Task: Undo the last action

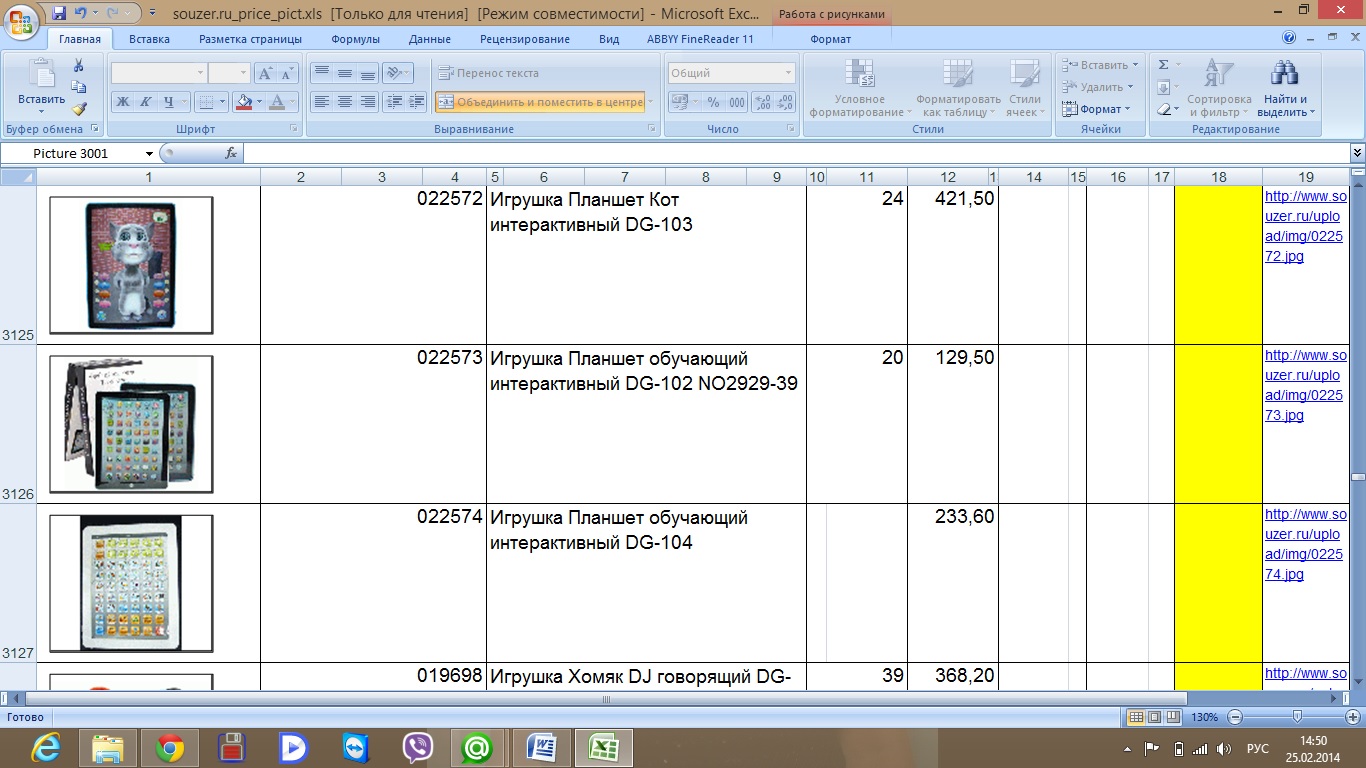Action: click(x=82, y=13)
